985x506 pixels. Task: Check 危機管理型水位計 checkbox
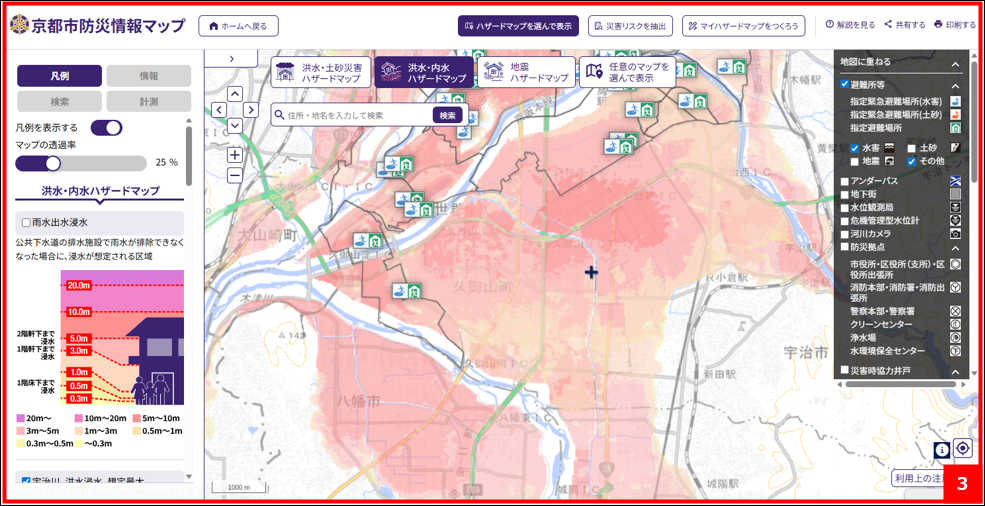click(x=845, y=221)
